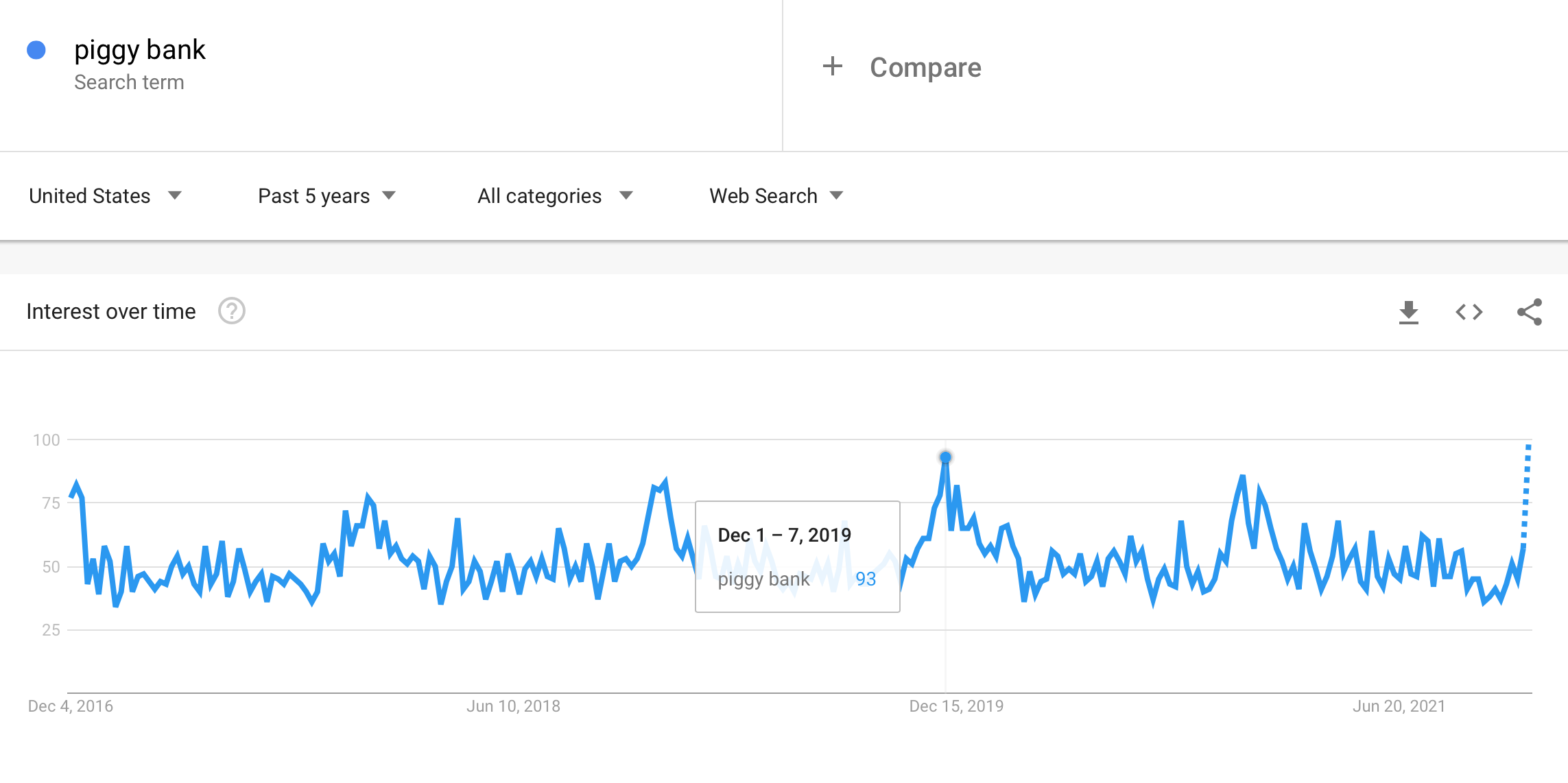Download the Interest over time data

click(1408, 312)
